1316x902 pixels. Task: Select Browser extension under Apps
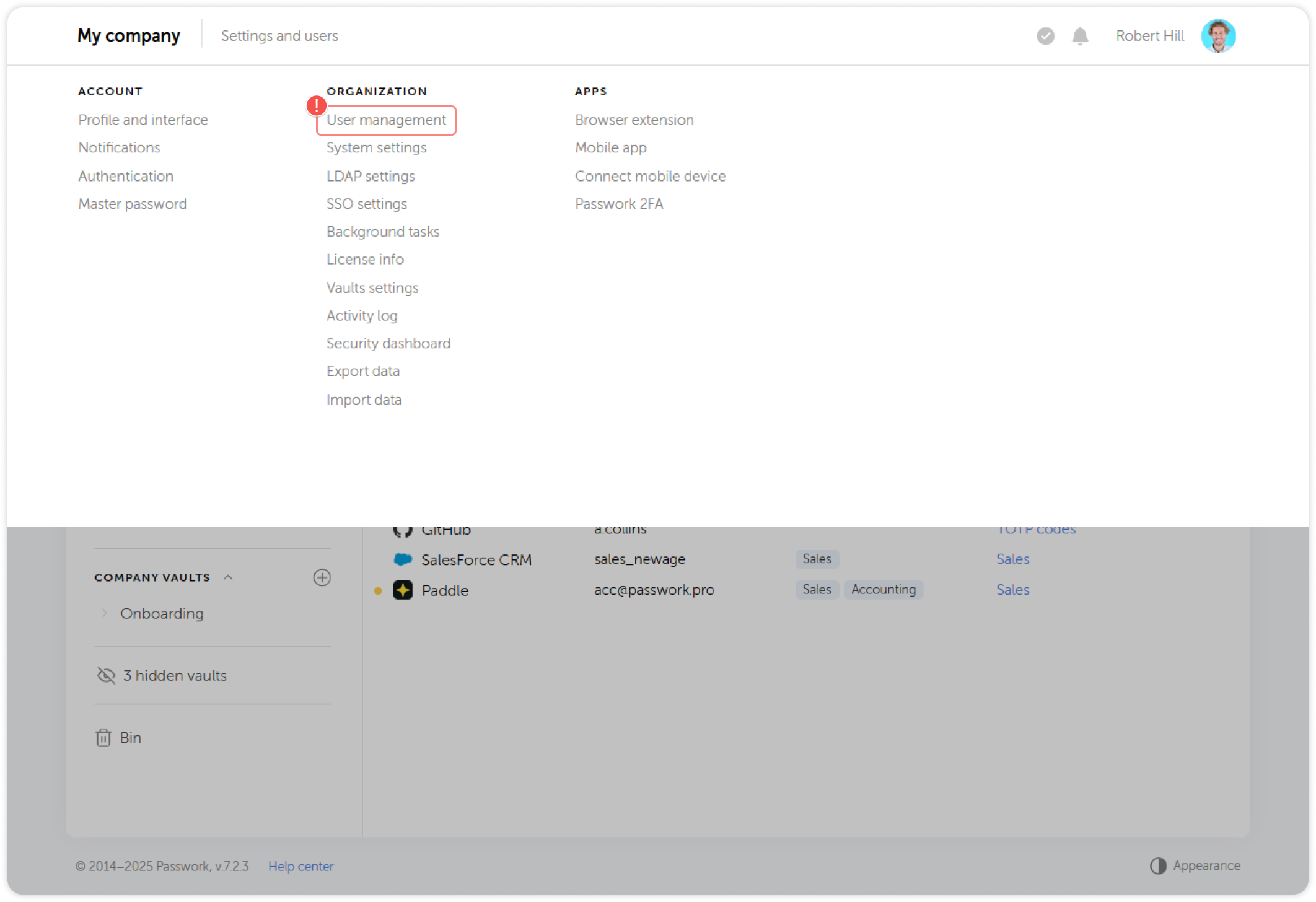(x=634, y=120)
